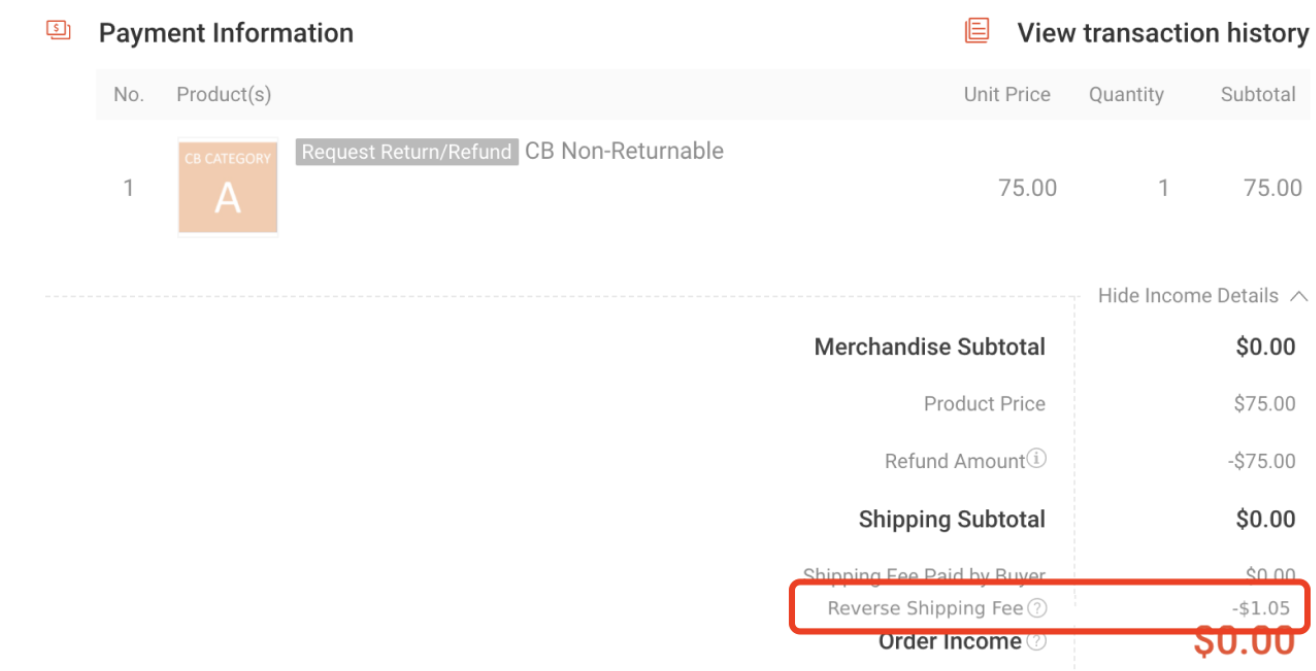The height and width of the screenshot is (671, 1316).
Task: Open View transaction history link
Action: pyautogui.click(x=1162, y=33)
